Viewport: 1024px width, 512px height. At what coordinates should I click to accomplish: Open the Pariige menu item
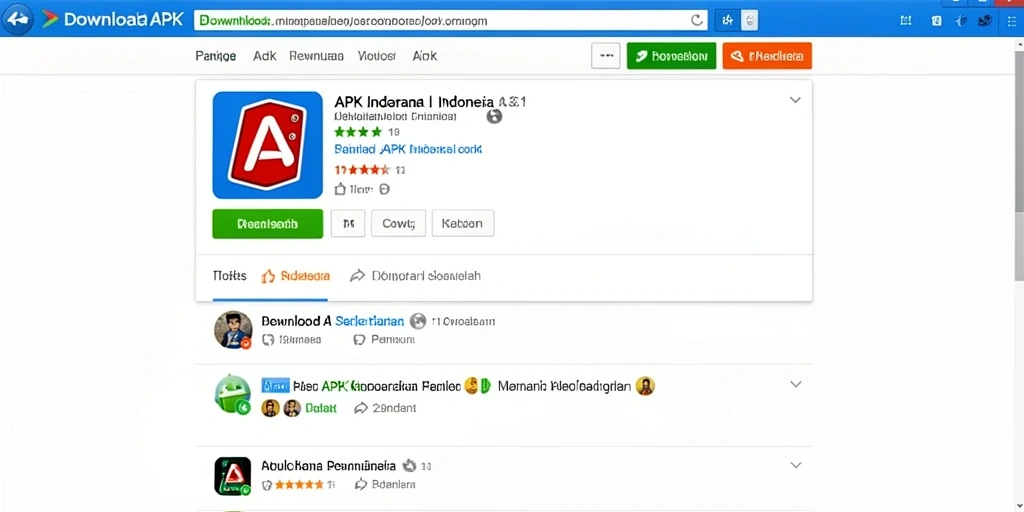click(x=216, y=56)
